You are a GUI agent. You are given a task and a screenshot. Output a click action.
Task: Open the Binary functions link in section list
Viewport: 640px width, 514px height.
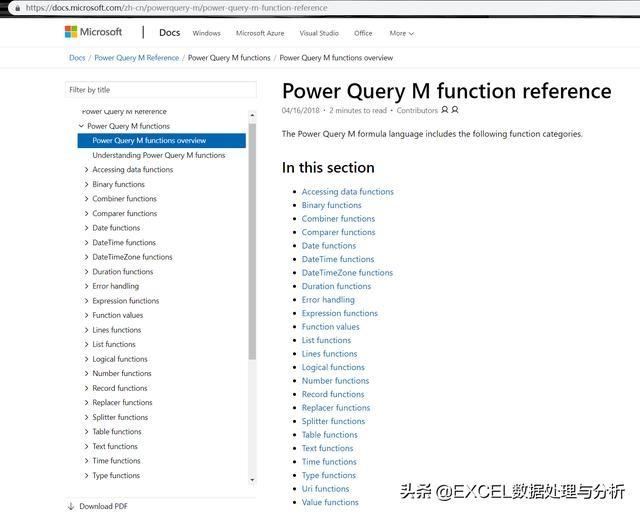click(331, 205)
